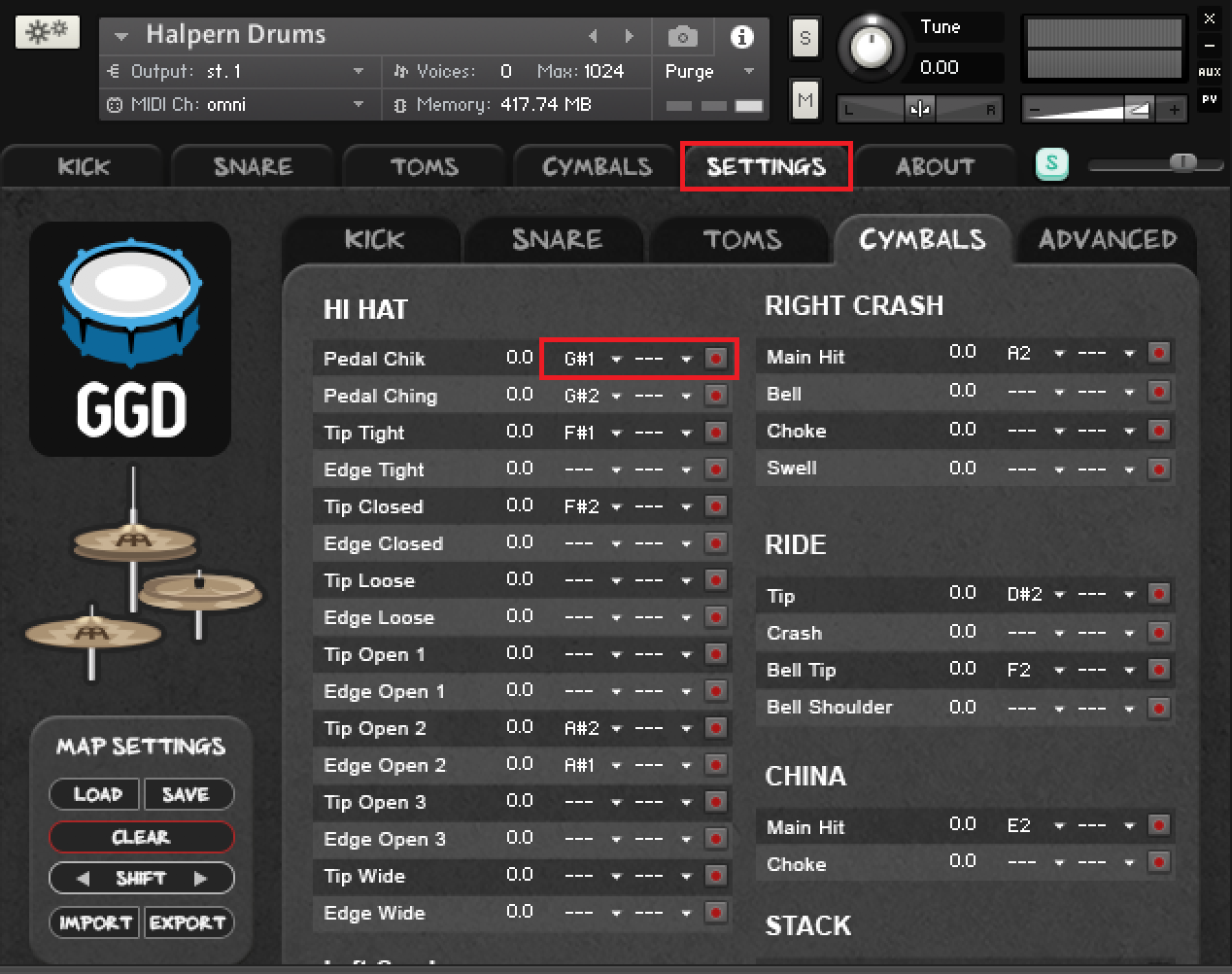Click the snowflake freeze icon
1232x974 pixels.
tap(48, 32)
